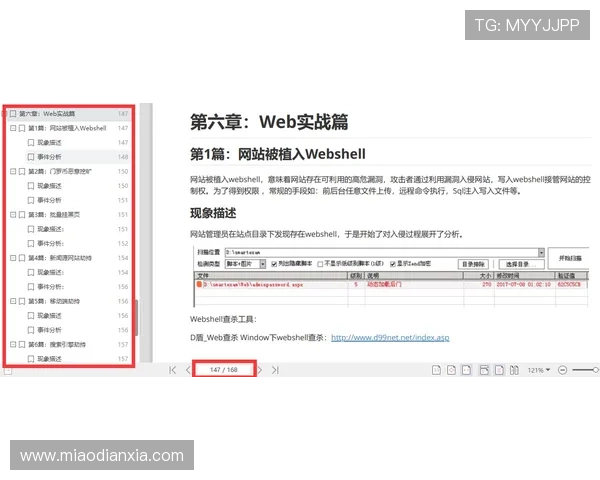
Task: Click the orange file icon of adminpassword.aspx
Action: point(199,284)
